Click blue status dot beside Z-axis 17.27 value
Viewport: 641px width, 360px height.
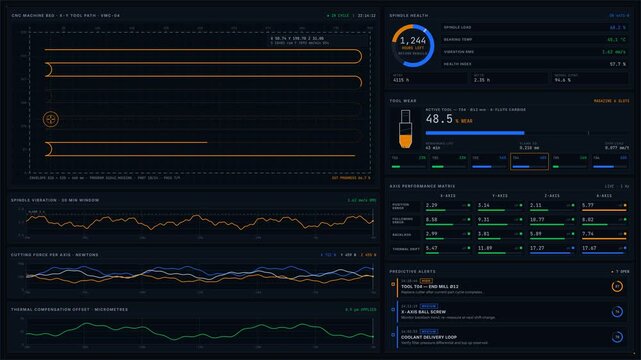(x=573, y=248)
